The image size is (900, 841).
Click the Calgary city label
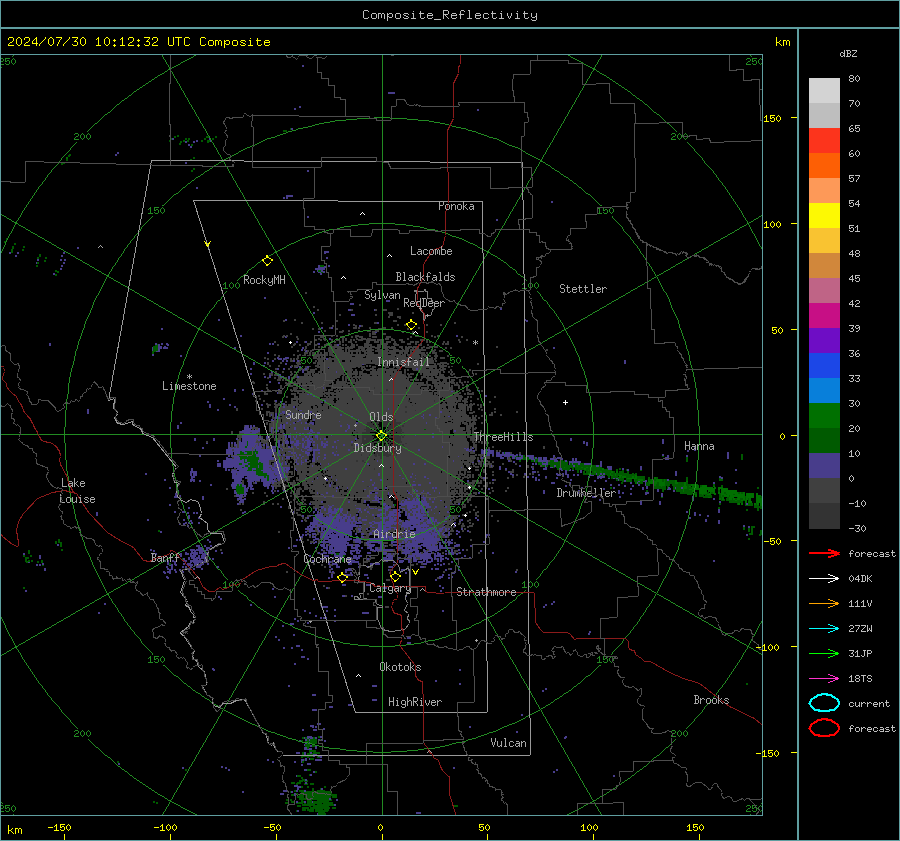[x=390, y=588]
